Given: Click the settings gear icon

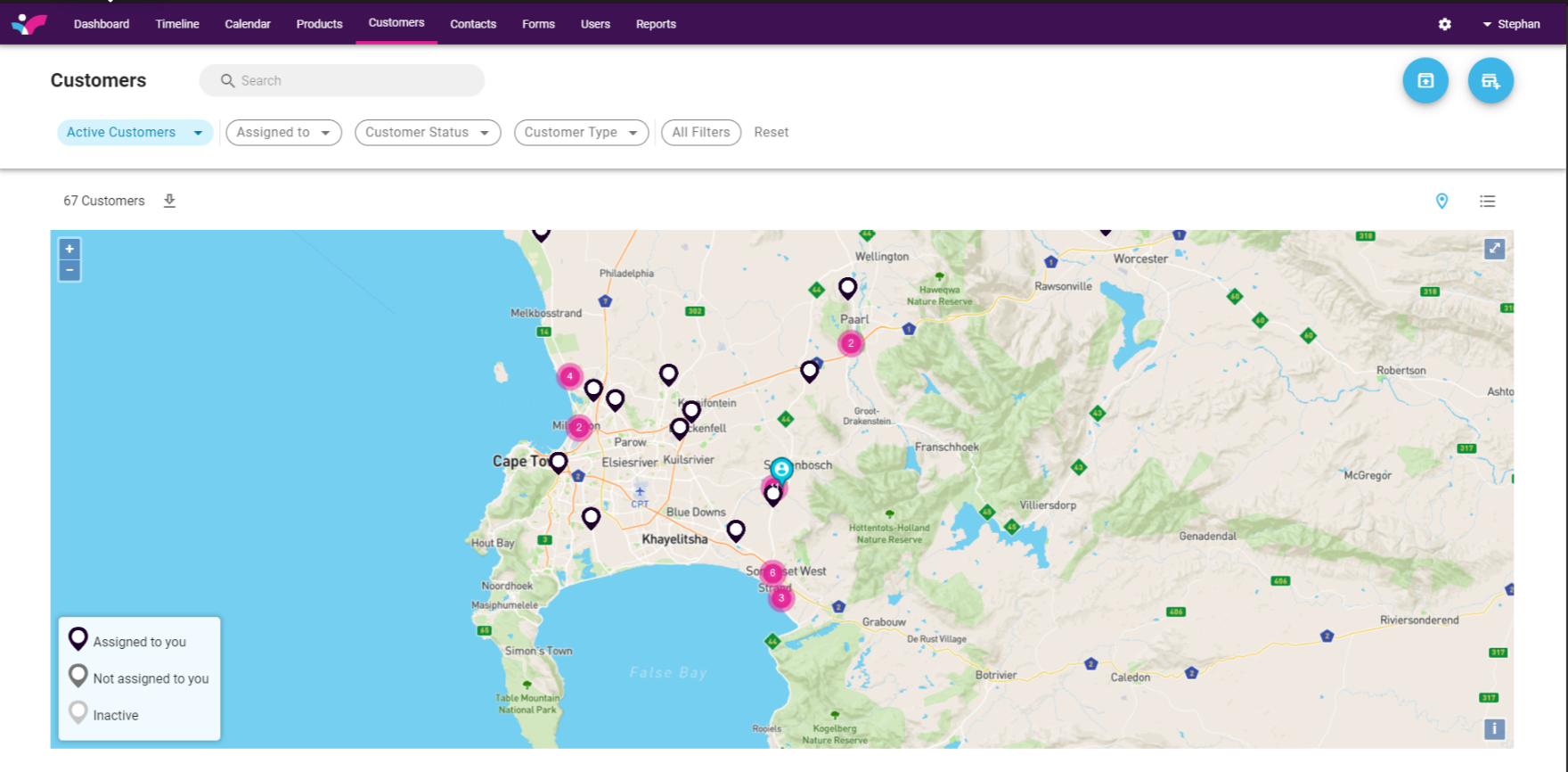Looking at the screenshot, I should [x=1444, y=24].
